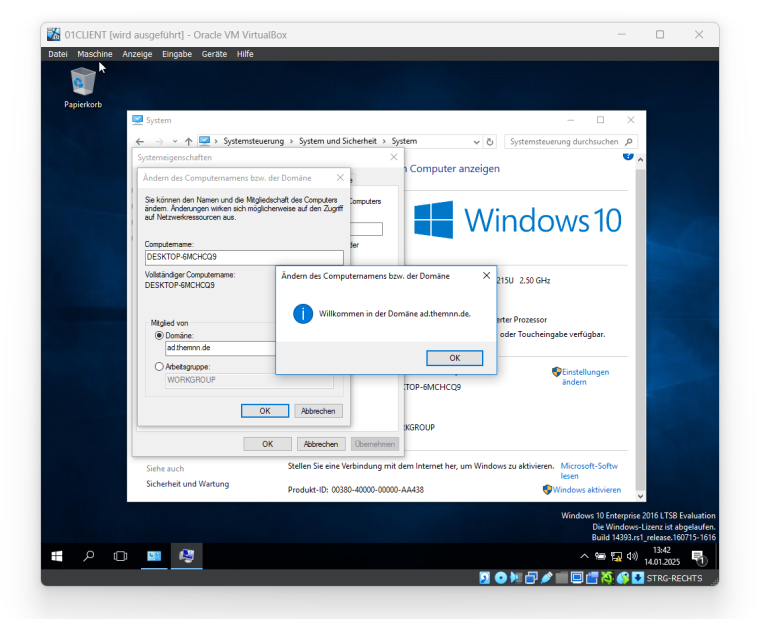The image size is (768, 619).
Task: Click Übernehmen in Systemeigenschaften dialog
Action: click(375, 444)
